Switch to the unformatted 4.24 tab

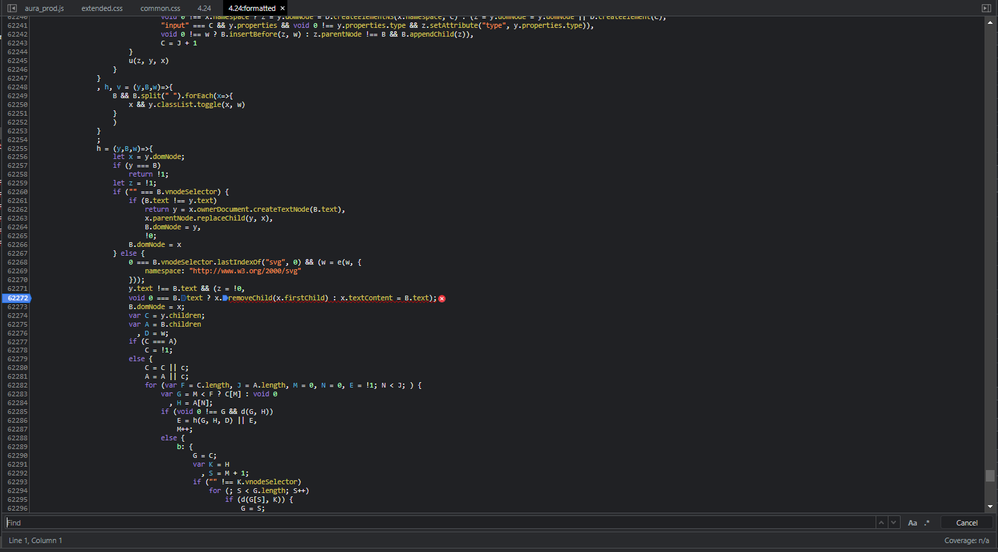click(204, 8)
